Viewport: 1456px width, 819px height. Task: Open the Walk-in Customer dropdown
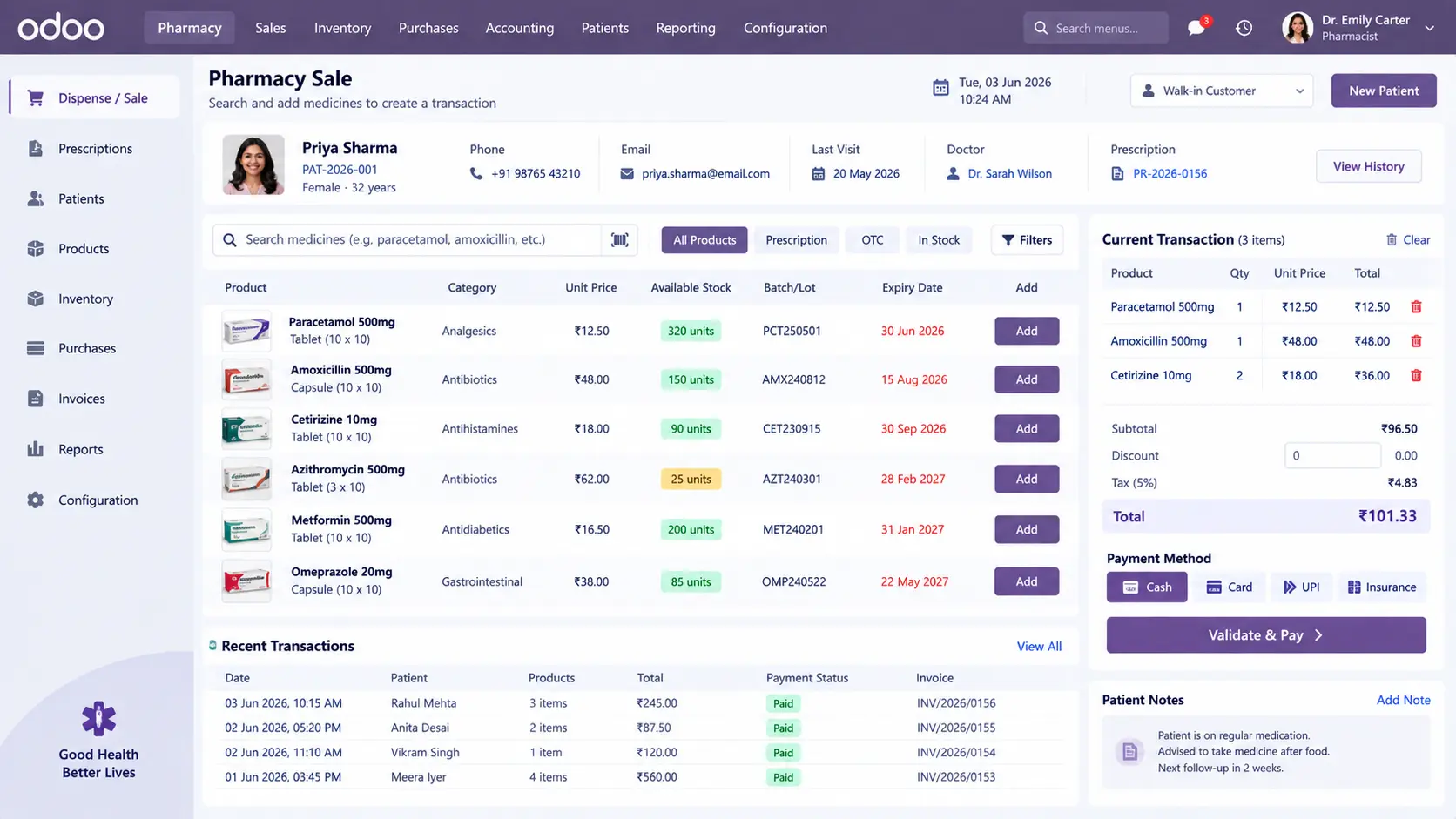[x=1222, y=91]
